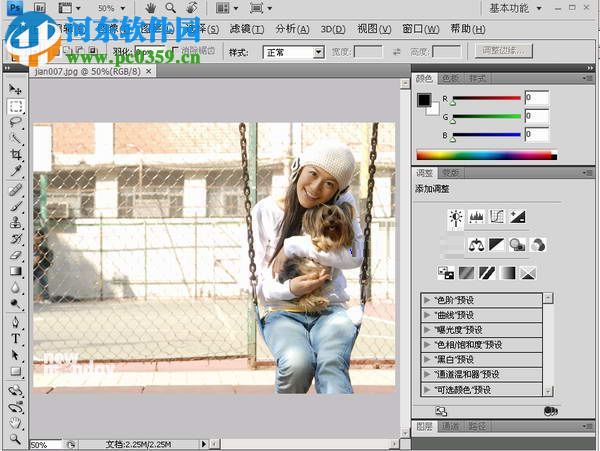Select the Blur tool
This screenshot has width=600, height=451.
15,288
